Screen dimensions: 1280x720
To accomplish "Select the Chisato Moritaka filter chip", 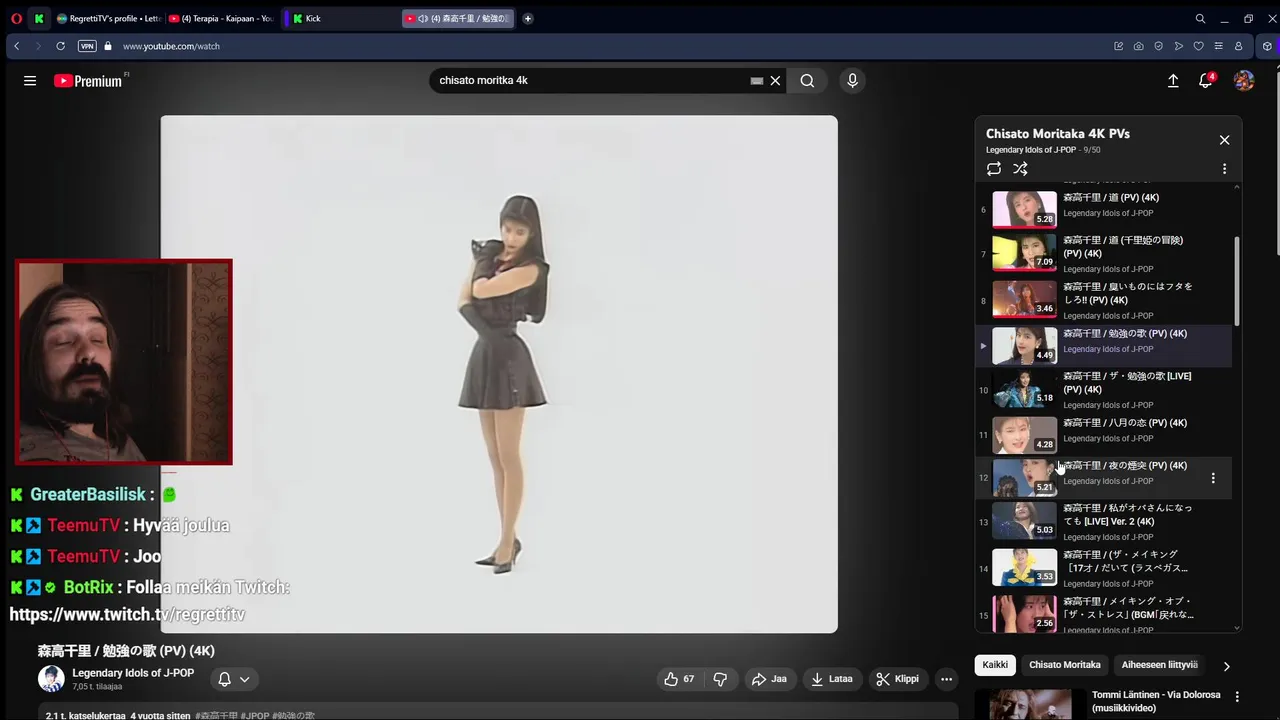I will (1065, 665).
